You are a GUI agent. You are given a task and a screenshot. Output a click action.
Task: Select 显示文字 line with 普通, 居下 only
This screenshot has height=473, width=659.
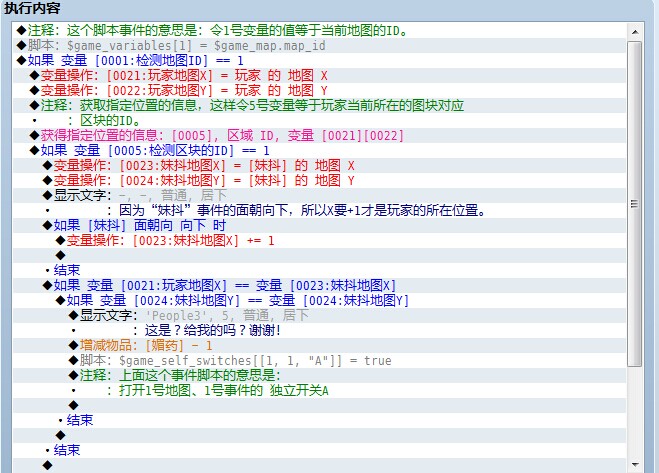pyautogui.click(x=319, y=196)
